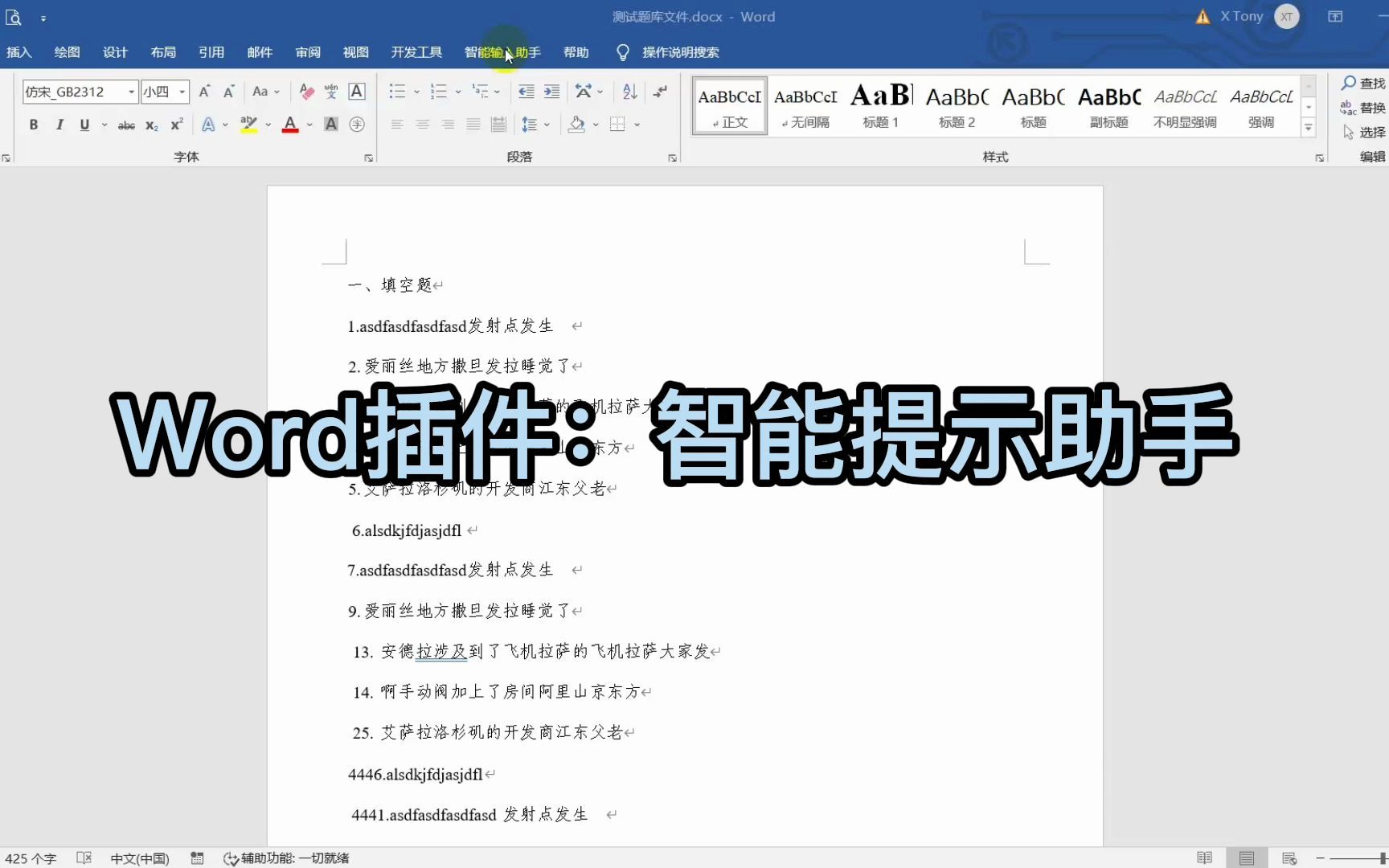Select the center alignment icon
Screen dimensions: 1389x868
(422, 124)
